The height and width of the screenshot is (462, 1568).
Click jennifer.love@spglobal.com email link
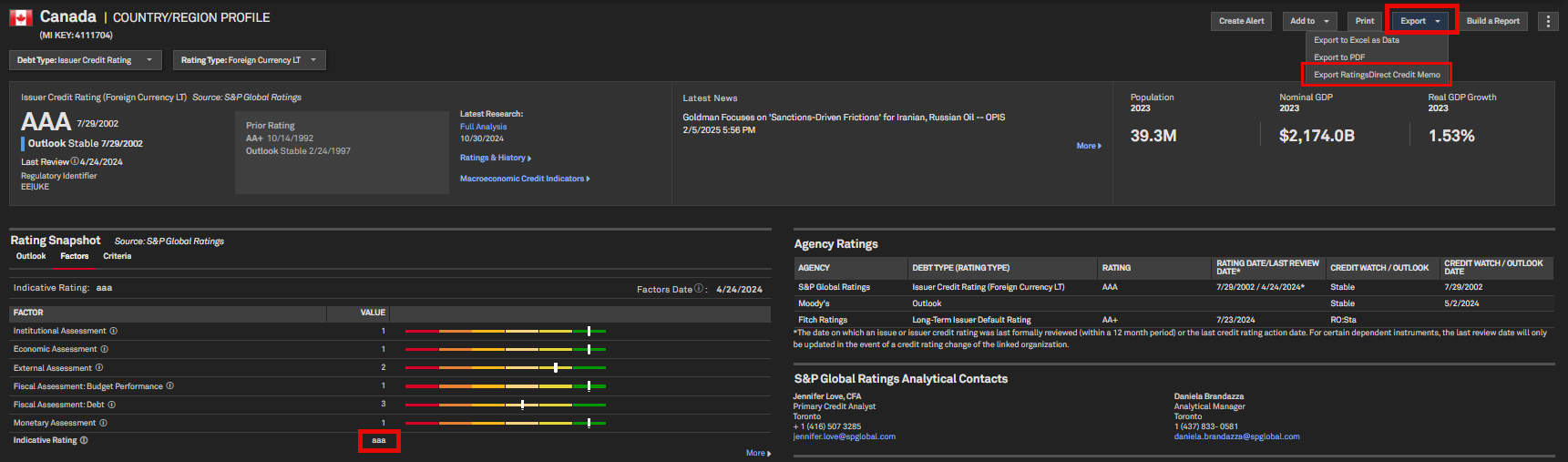844,436
